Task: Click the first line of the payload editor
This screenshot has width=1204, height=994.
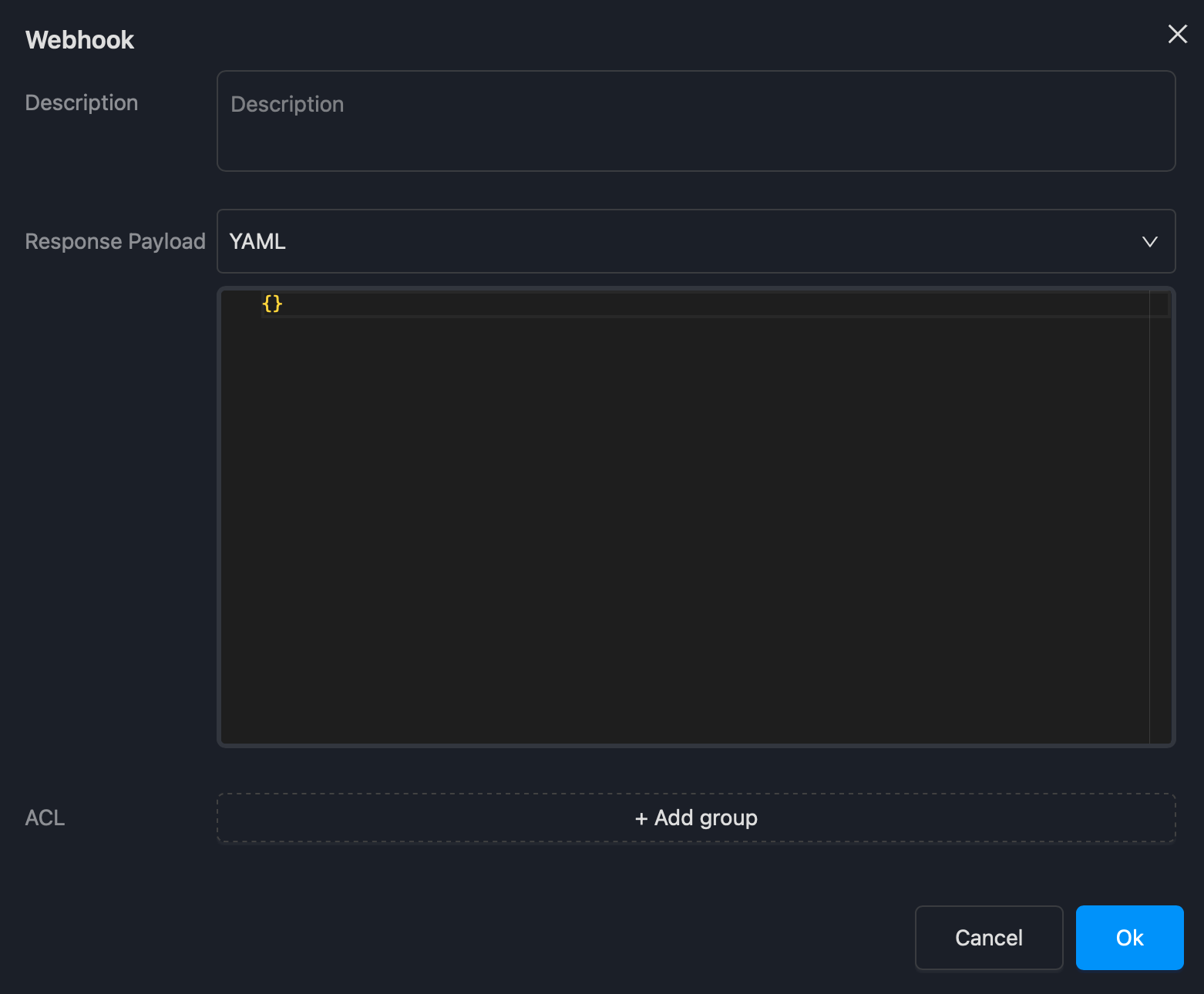Action: [x=540, y=304]
